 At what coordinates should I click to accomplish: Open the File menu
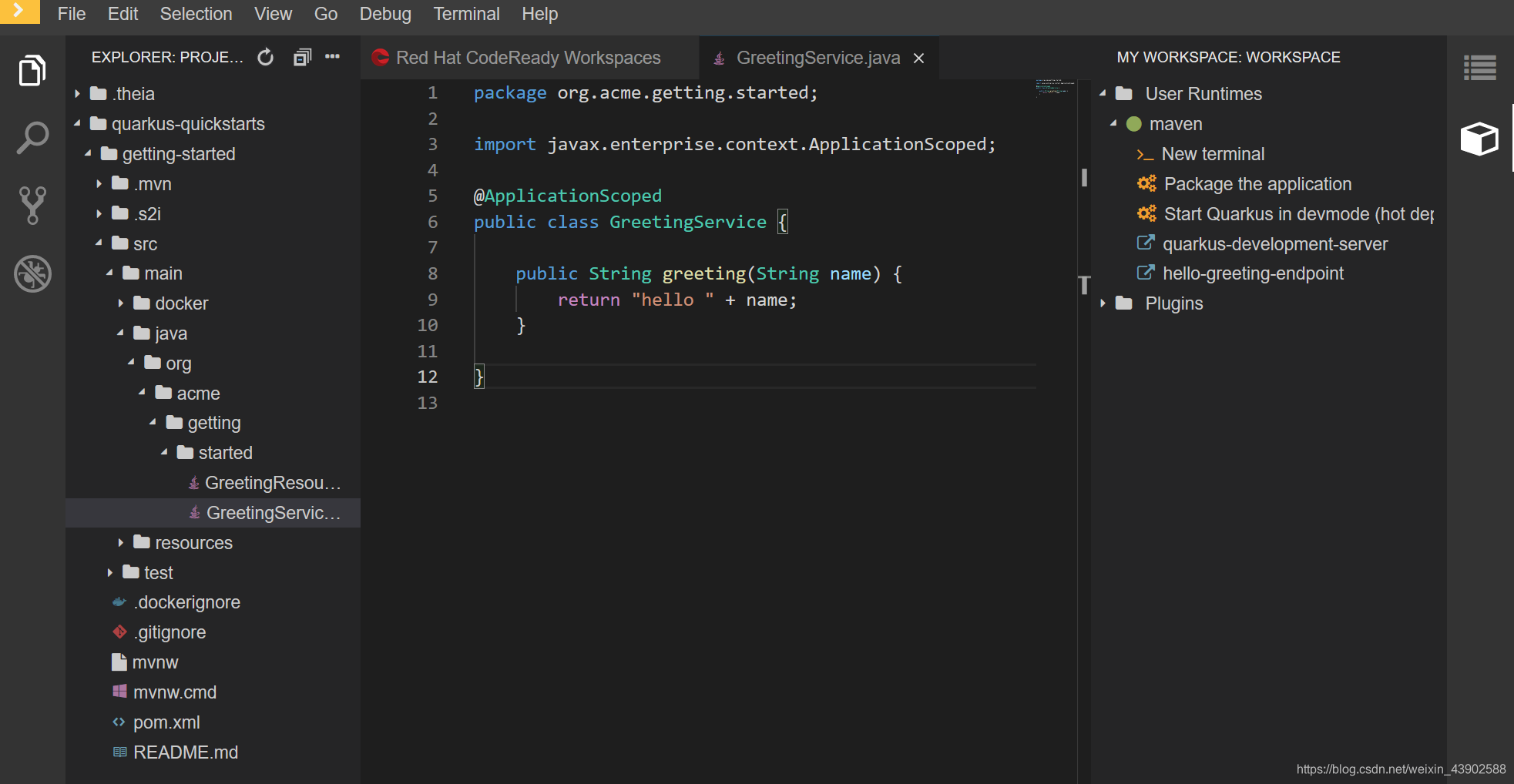72,14
